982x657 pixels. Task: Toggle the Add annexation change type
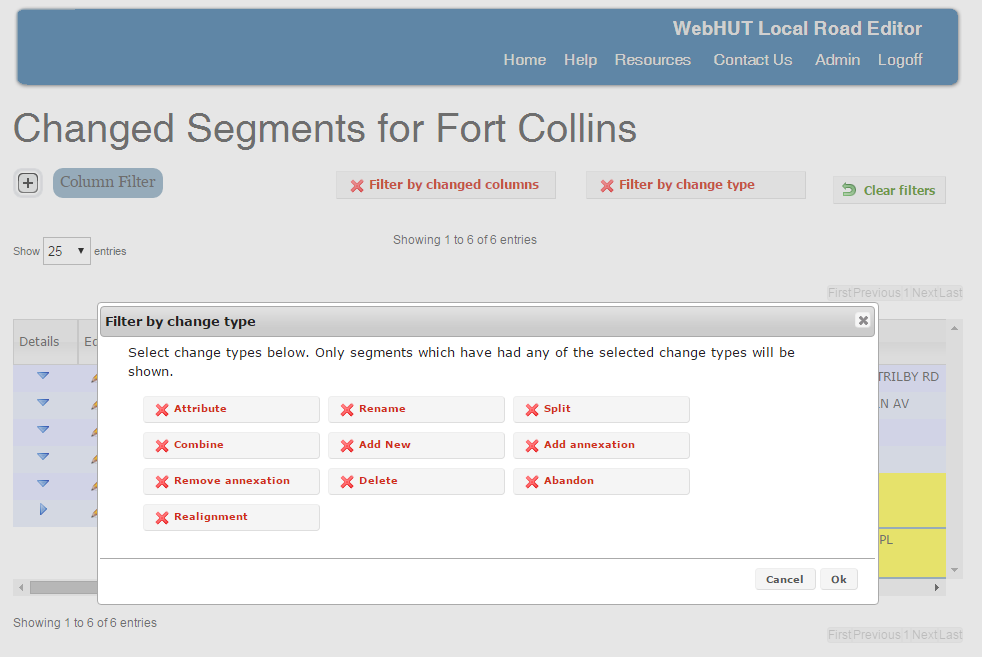click(x=601, y=445)
